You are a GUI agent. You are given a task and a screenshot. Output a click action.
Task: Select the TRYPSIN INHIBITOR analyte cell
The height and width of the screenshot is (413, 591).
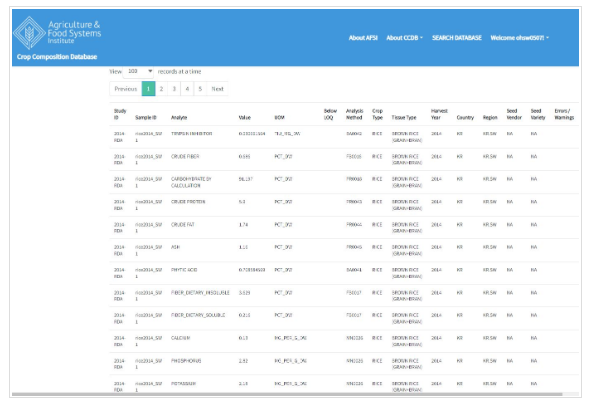pyautogui.click(x=191, y=134)
